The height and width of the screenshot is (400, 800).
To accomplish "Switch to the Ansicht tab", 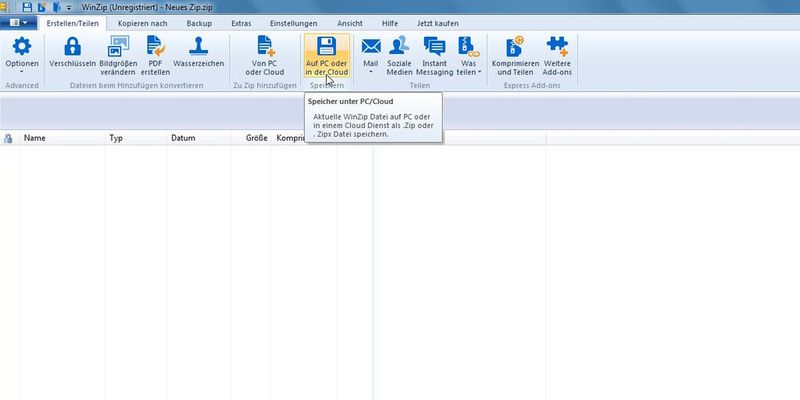I will [x=350, y=23].
